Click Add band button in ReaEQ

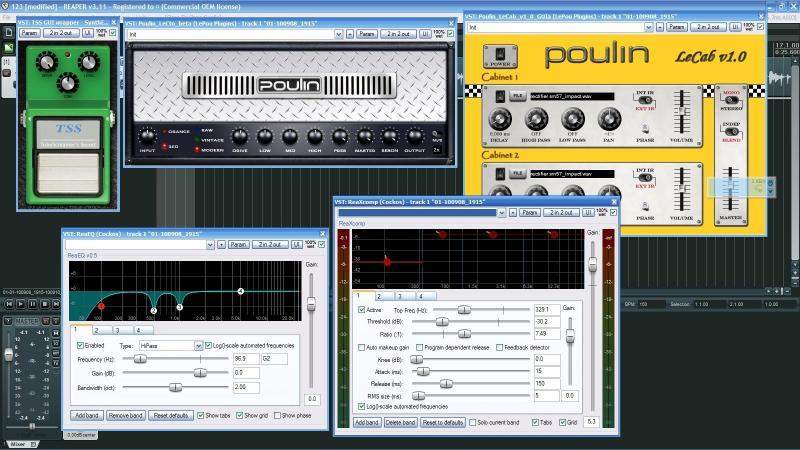(x=86, y=415)
